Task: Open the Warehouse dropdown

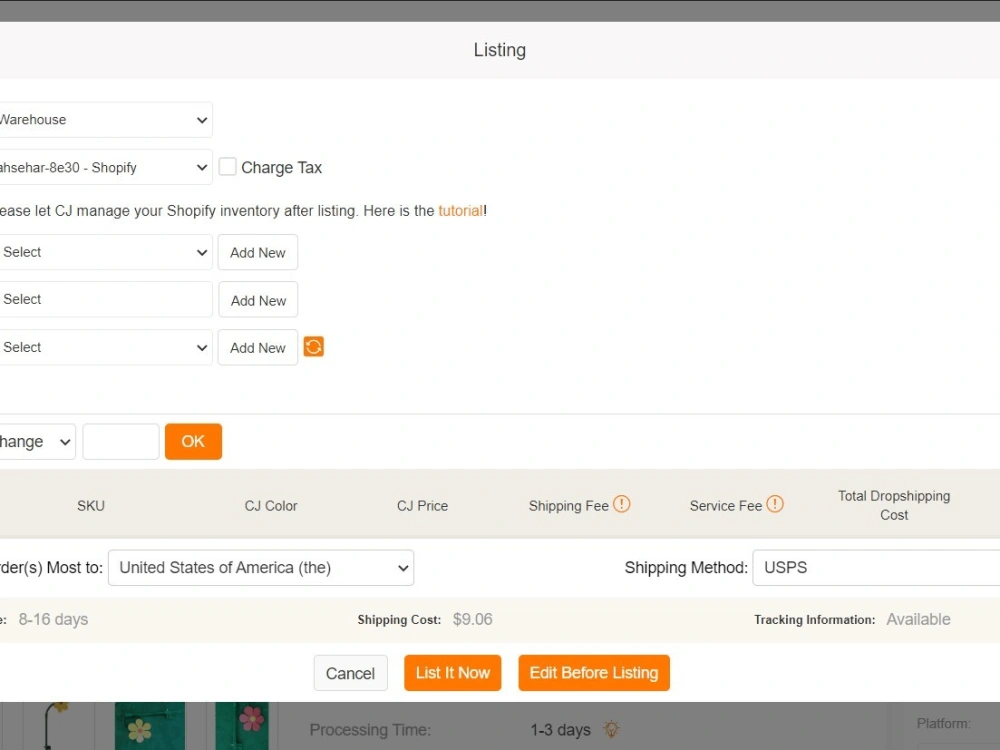Action: pos(104,120)
